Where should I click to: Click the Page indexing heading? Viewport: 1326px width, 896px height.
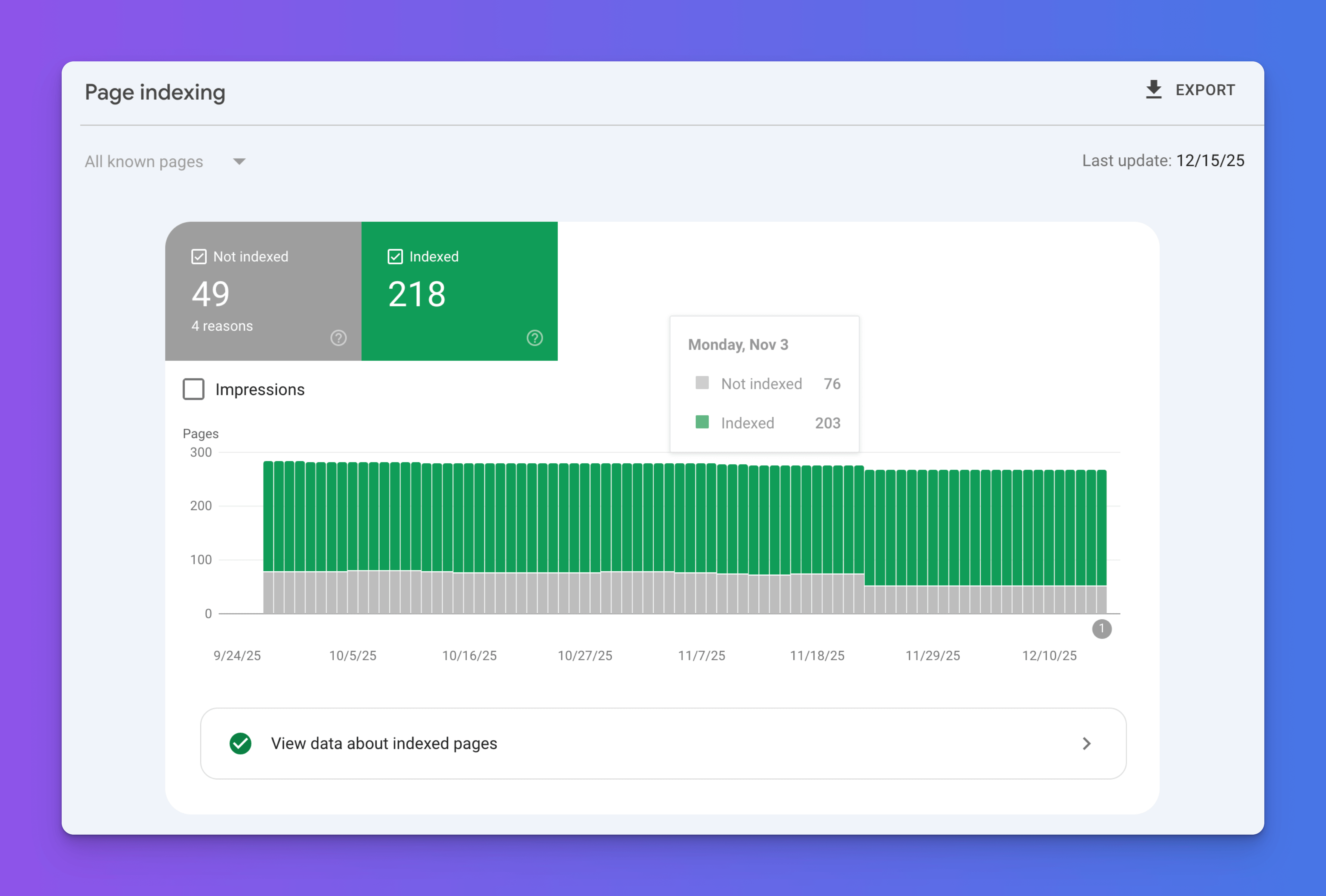pos(155,92)
